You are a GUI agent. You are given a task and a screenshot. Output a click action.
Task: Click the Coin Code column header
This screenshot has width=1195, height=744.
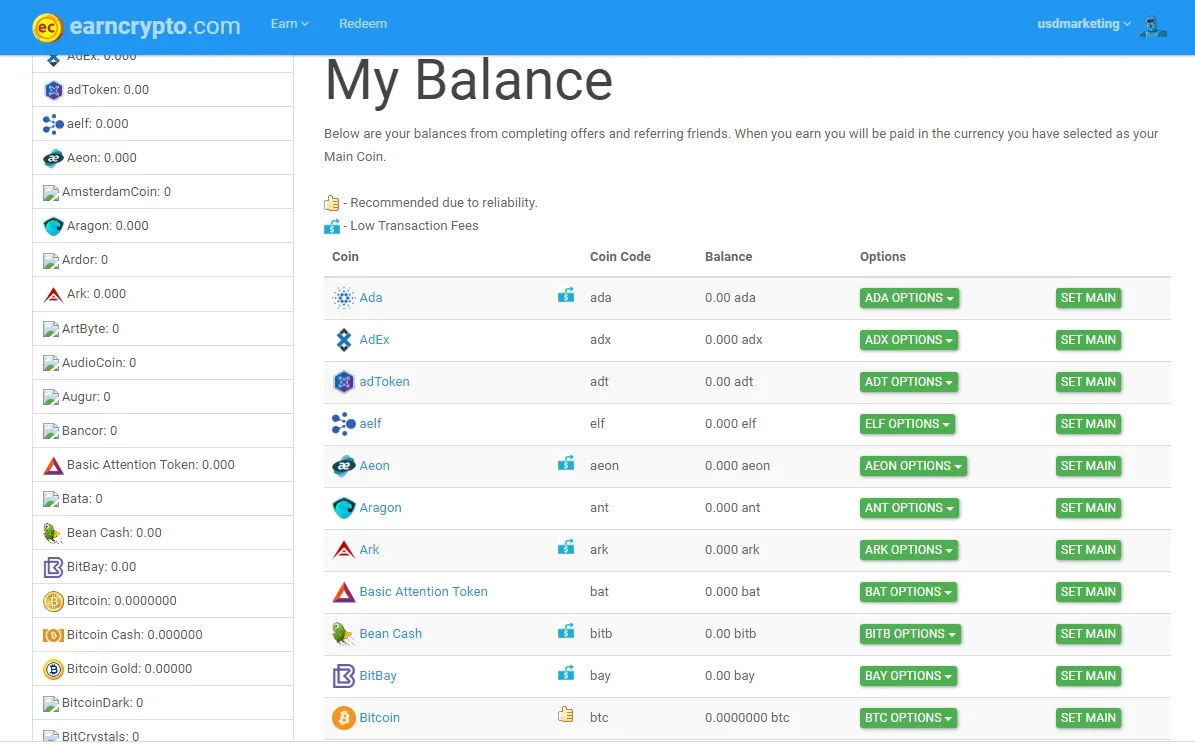[x=620, y=257]
